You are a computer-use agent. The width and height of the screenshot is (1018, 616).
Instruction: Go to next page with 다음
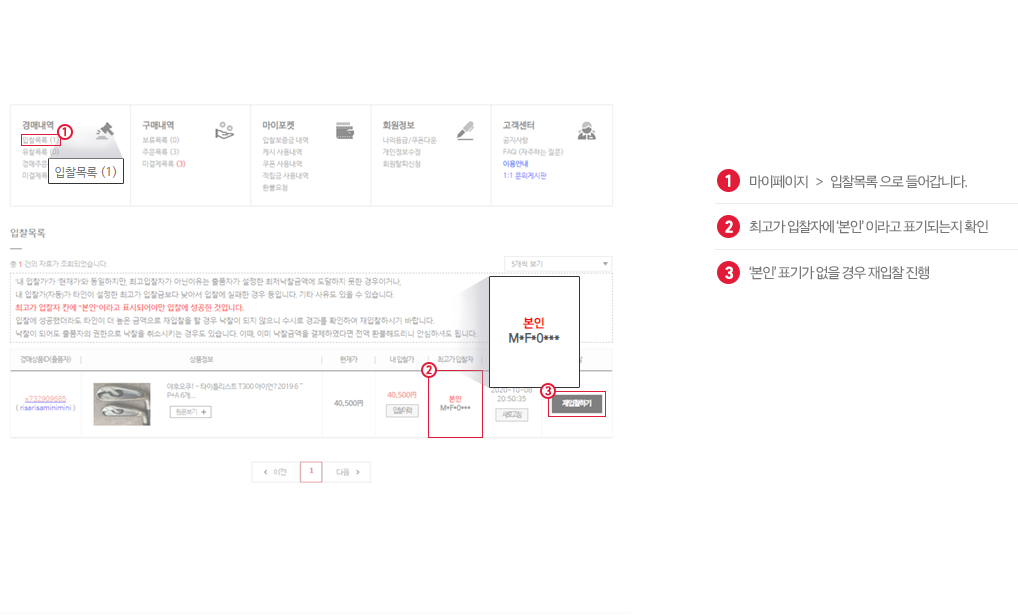pos(348,472)
